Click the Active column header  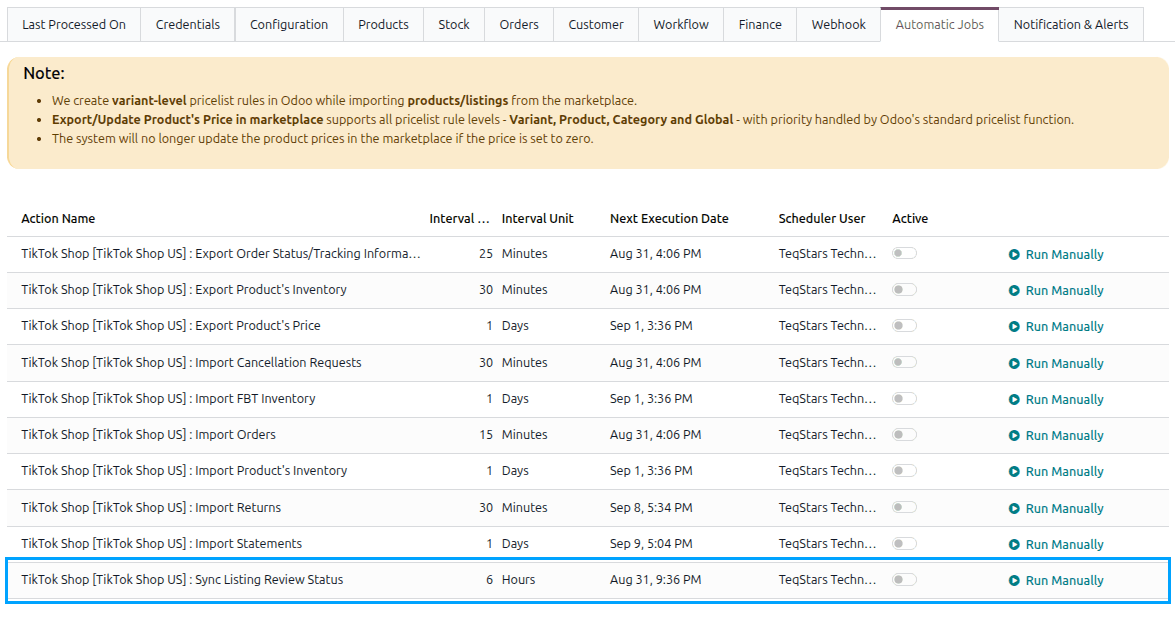click(910, 219)
